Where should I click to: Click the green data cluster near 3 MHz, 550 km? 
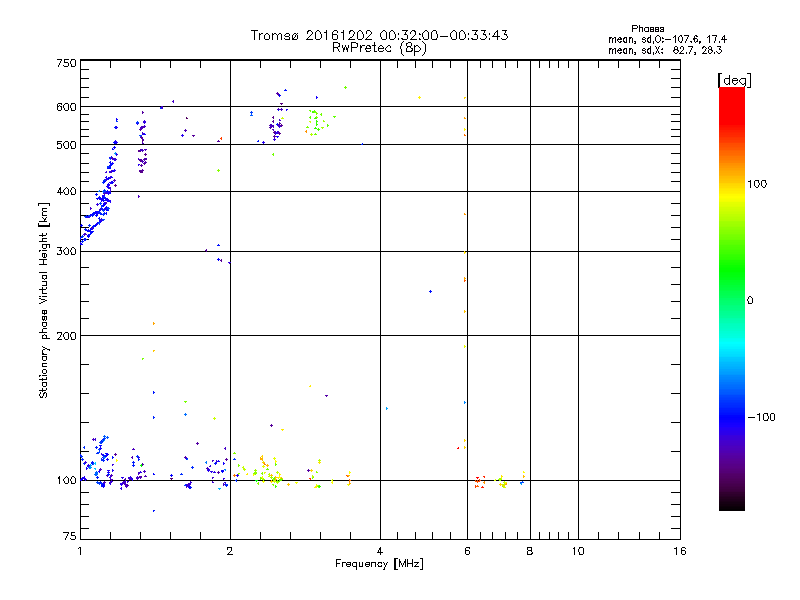pyautogui.click(x=317, y=122)
